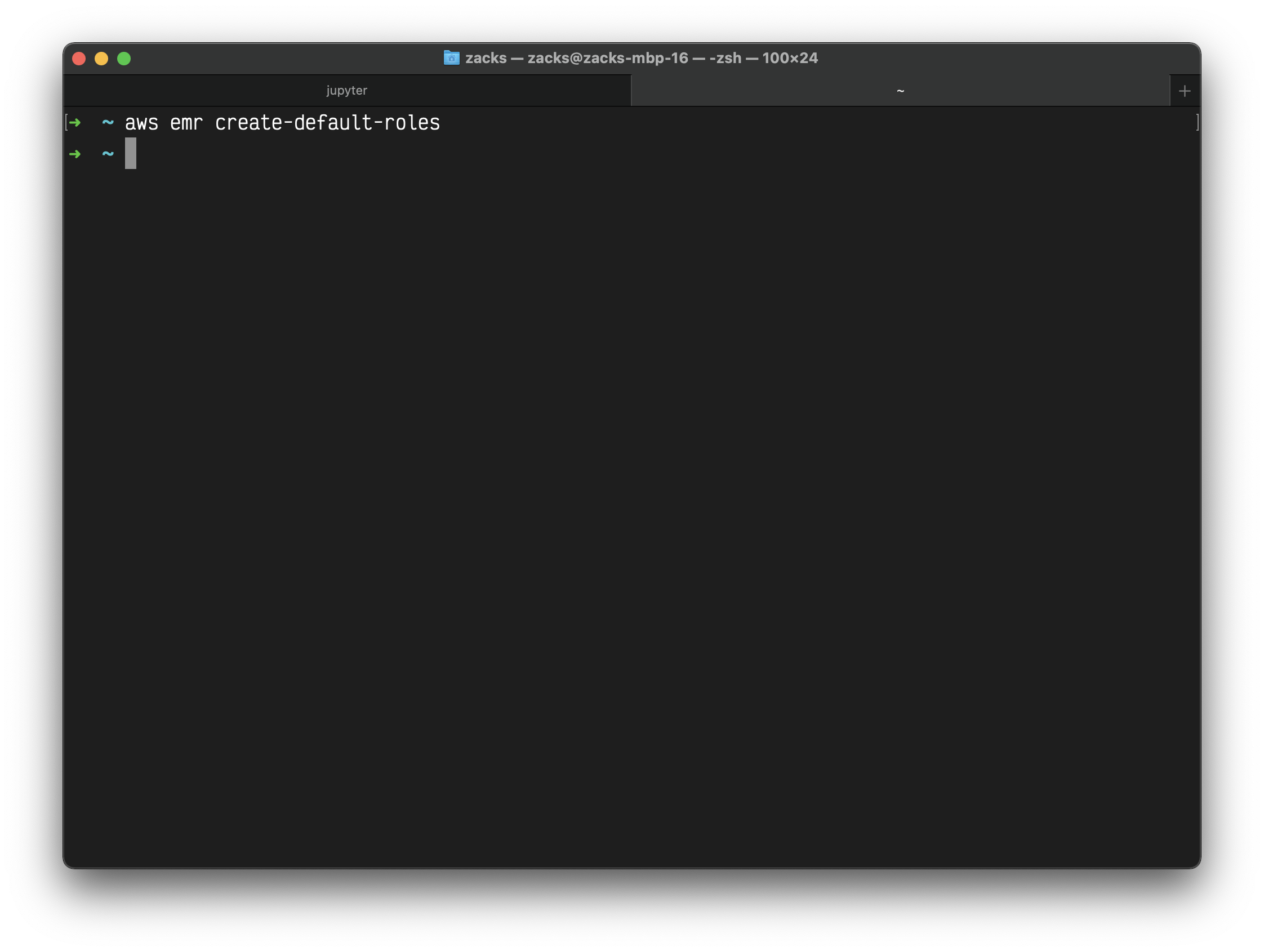Image resolution: width=1264 pixels, height=952 pixels.
Task: Click "create-default-roles" in the command line
Action: [x=327, y=123]
